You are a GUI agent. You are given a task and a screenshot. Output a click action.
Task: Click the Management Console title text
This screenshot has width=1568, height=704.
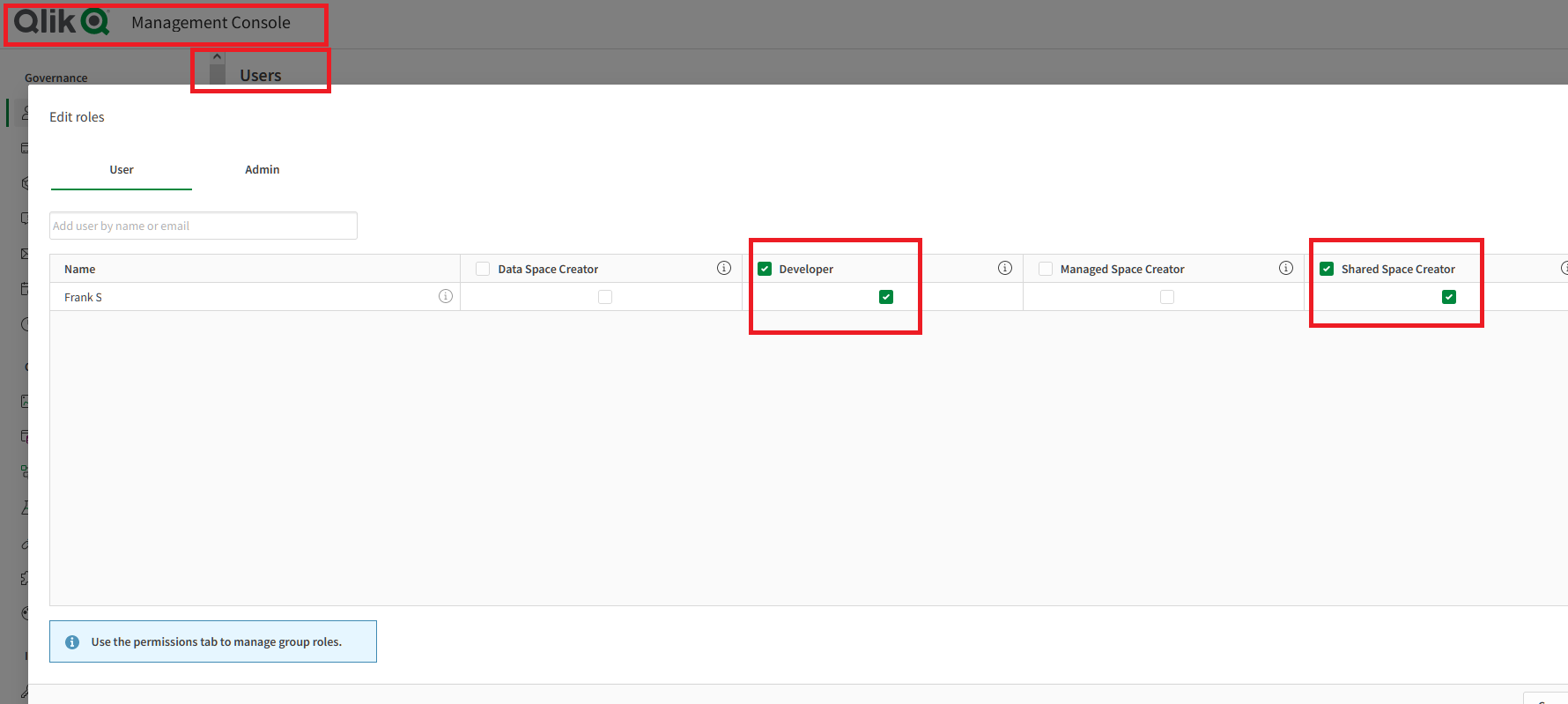coord(211,23)
